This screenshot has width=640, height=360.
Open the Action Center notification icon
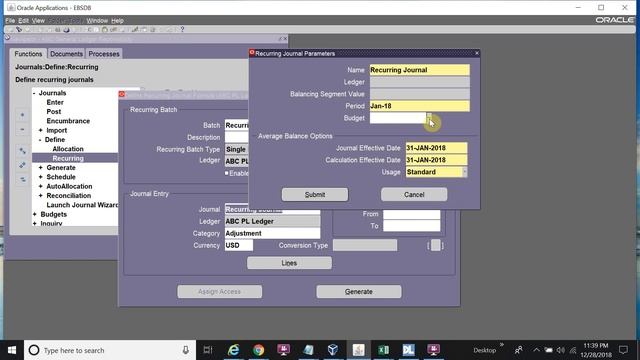pyautogui.click(x=623, y=350)
